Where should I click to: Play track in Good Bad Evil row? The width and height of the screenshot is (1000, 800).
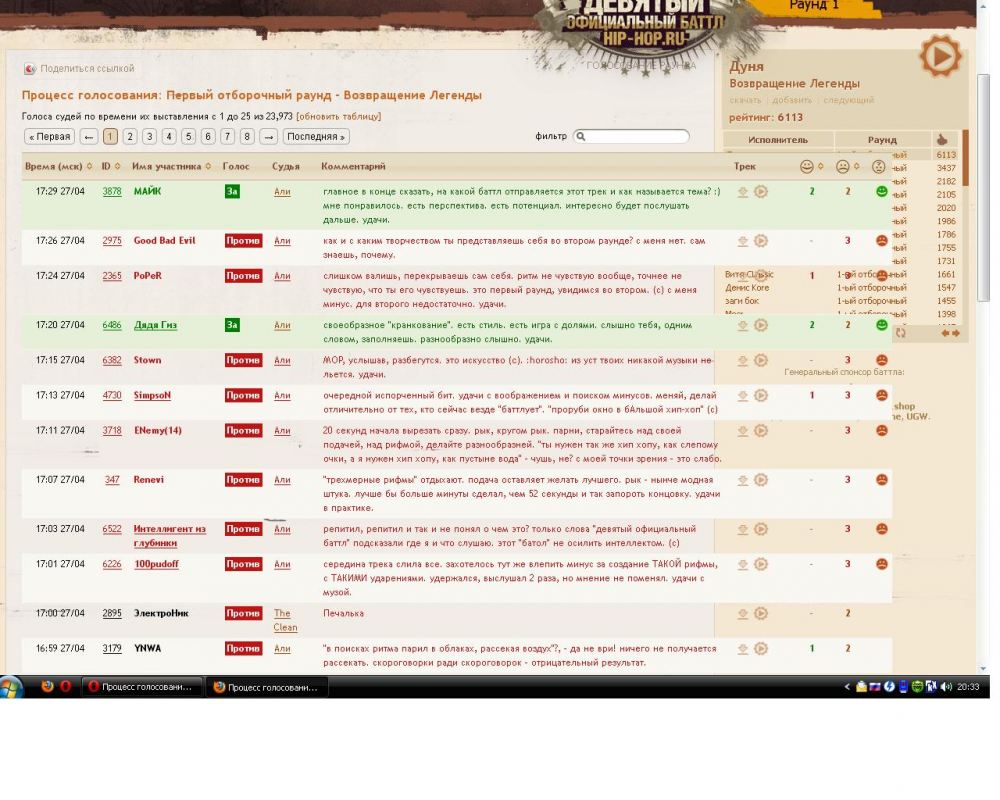(761, 241)
